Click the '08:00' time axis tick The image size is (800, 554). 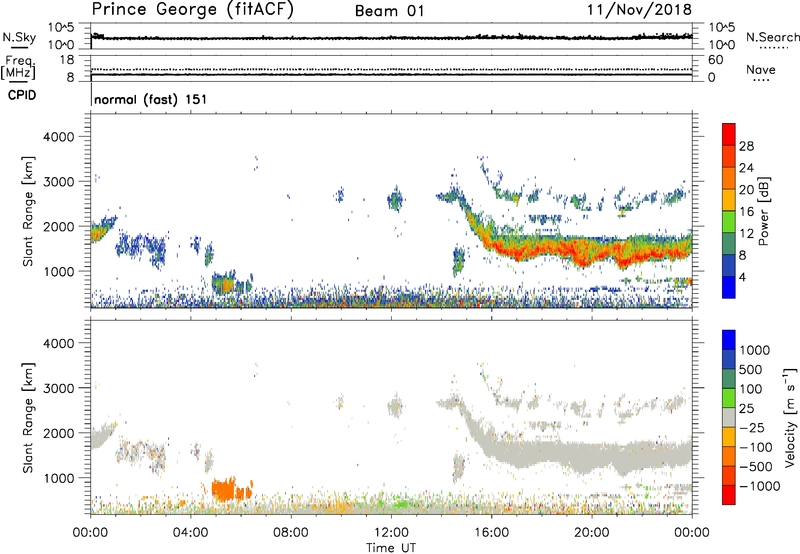[290, 533]
